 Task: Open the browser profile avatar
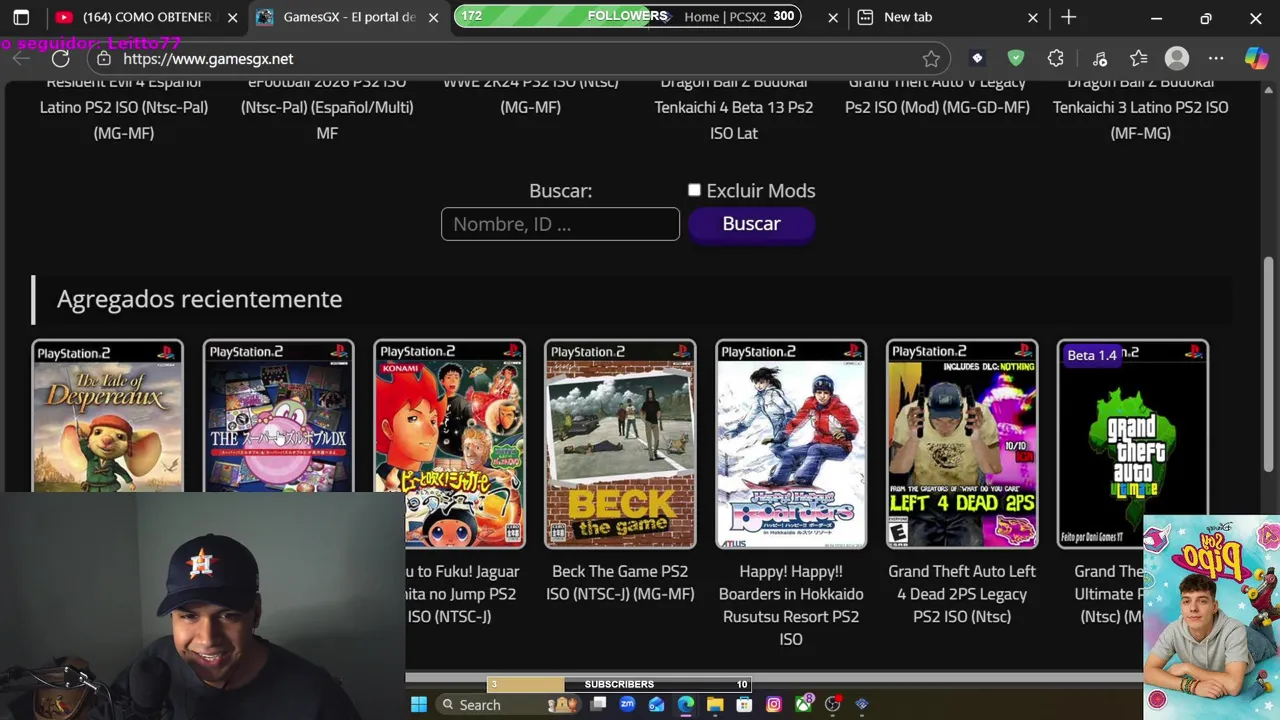(1177, 59)
